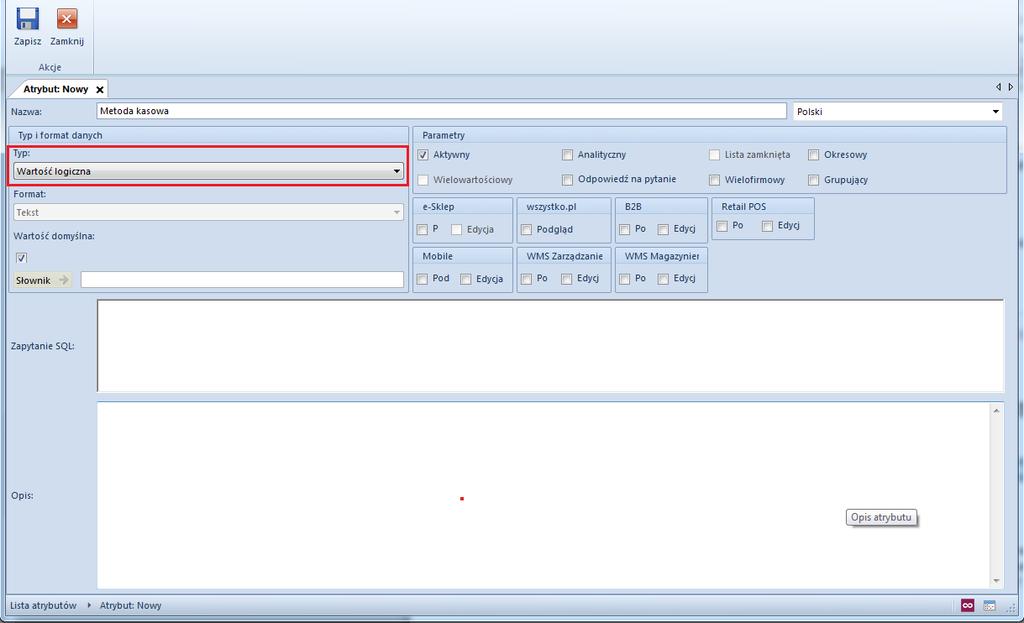Check wszystko.pl Podgląd checkbox
This screenshot has width=1024, height=623.
coord(526,229)
